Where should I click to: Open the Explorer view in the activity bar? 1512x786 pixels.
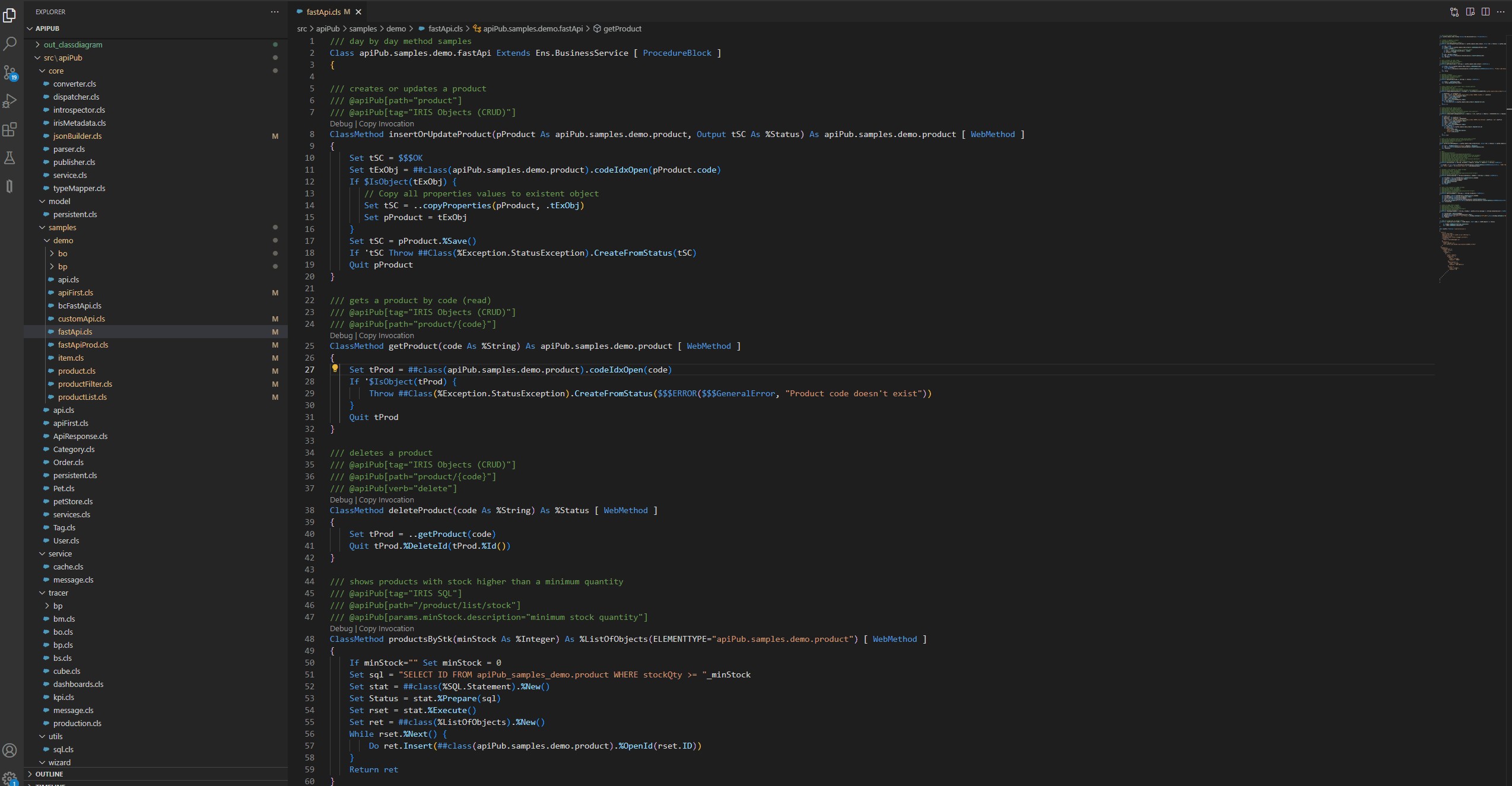click(x=10, y=16)
